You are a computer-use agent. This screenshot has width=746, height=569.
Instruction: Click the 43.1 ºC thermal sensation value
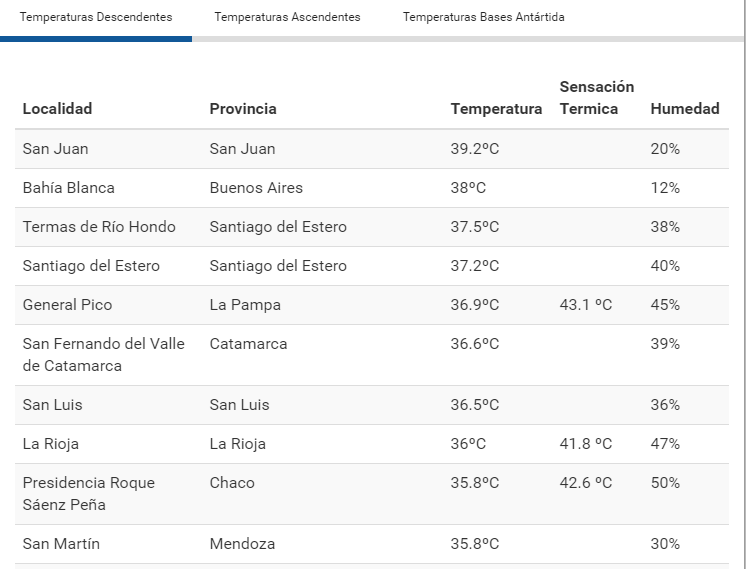pyautogui.click(x=585, y=305)
